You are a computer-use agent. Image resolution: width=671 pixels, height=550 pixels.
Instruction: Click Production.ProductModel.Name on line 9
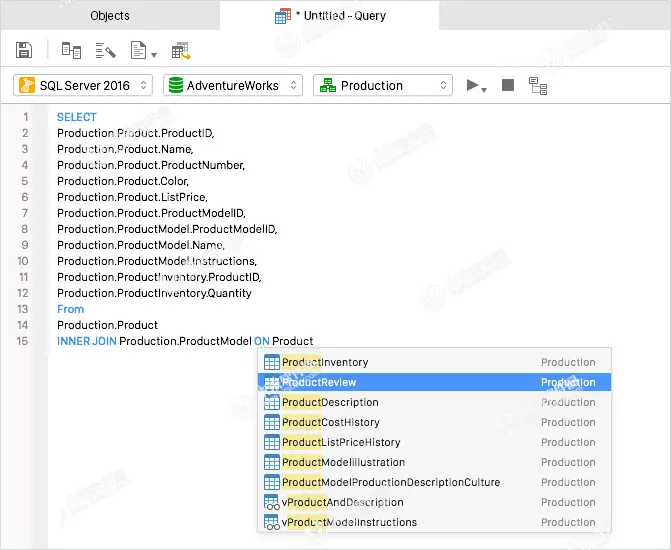(x=141, y=245)
